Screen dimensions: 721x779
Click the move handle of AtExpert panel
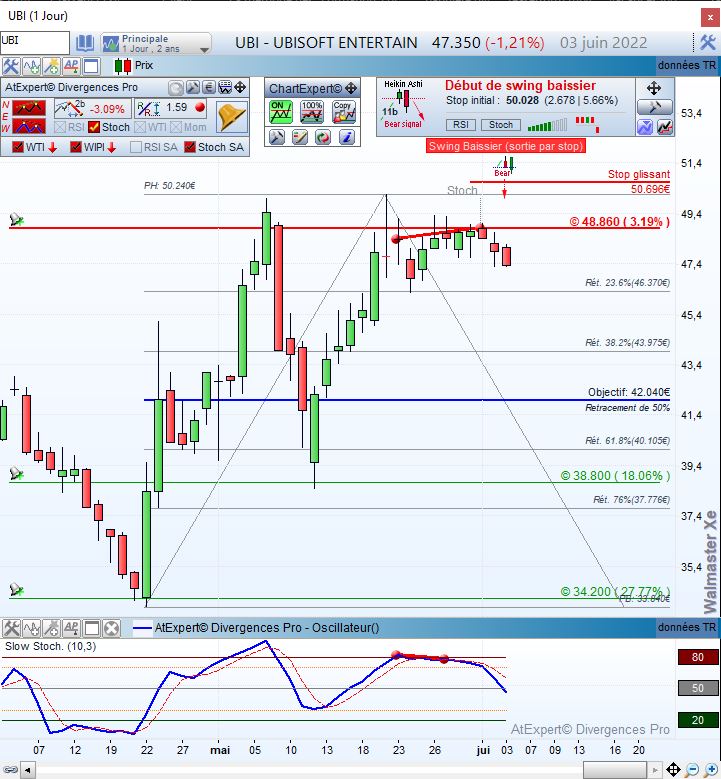240,88
